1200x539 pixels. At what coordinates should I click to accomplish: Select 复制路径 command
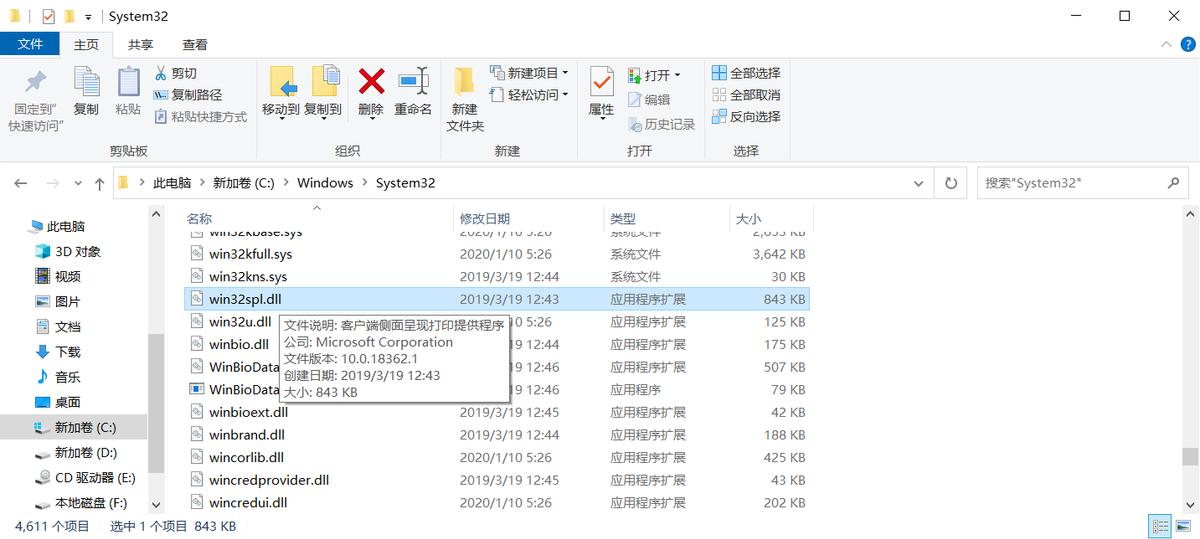[x=187, y=95]
